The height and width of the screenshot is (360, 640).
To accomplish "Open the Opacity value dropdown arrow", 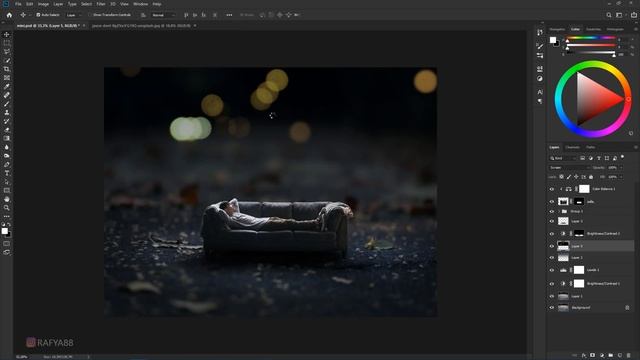I will coord(621,168).
